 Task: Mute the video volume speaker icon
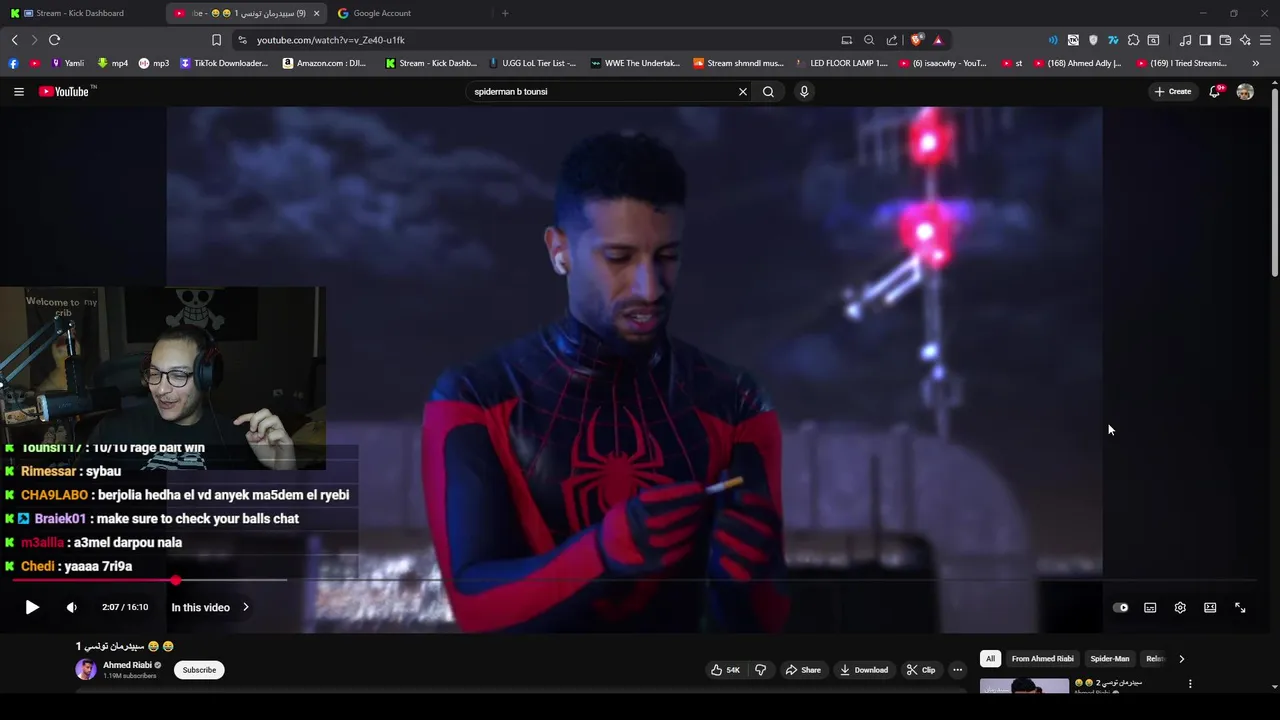71,607
